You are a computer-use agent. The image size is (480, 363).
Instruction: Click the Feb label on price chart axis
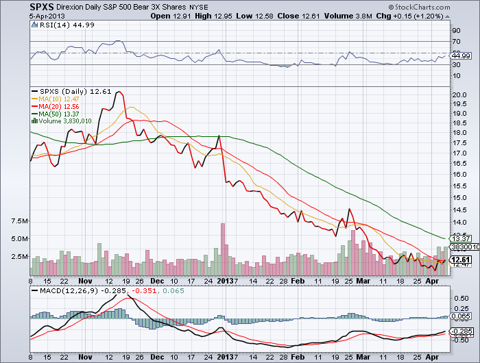298,281
